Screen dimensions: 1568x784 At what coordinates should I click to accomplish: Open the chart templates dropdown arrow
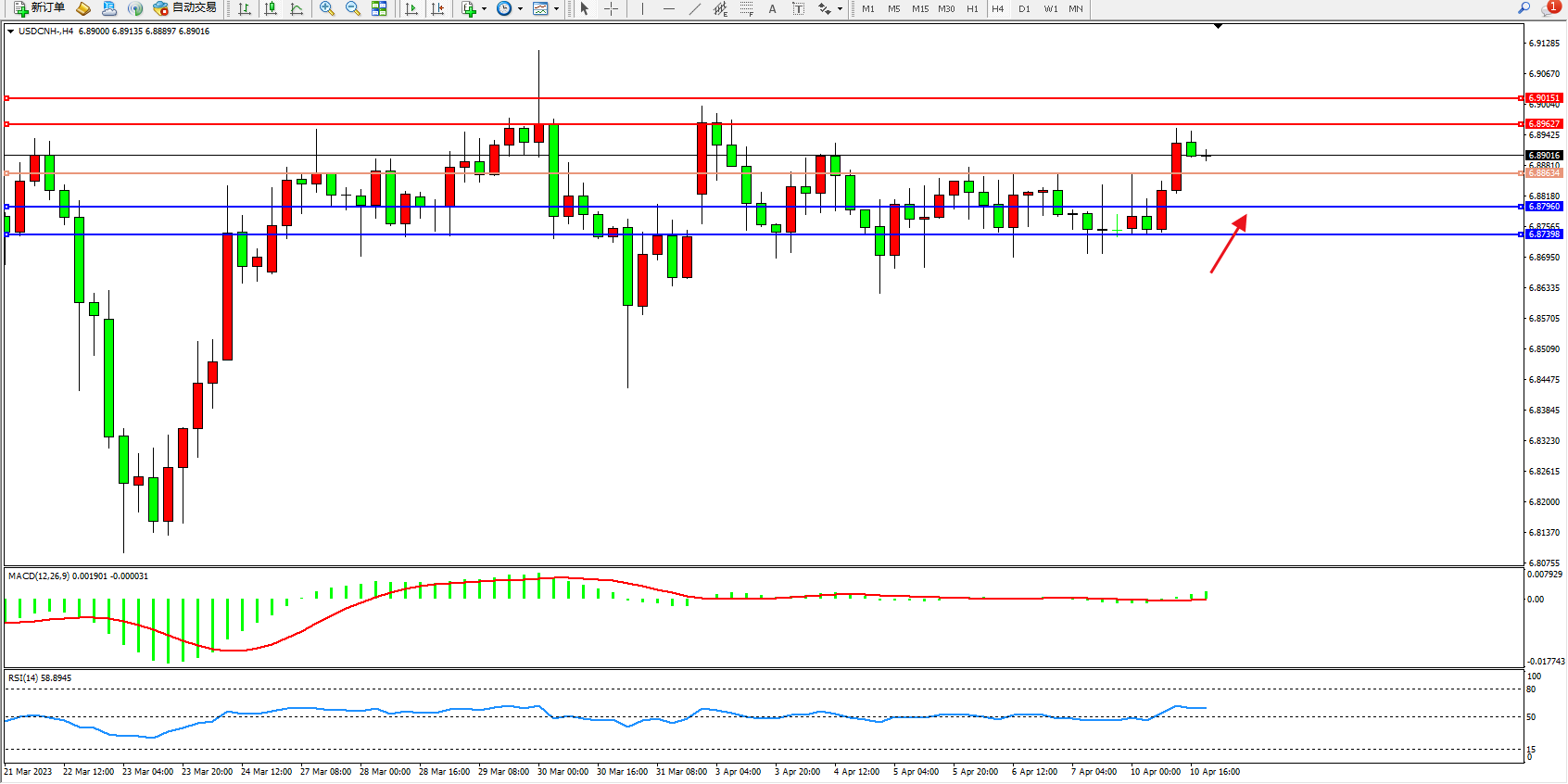pyautogui.click(x=556, y=9)
